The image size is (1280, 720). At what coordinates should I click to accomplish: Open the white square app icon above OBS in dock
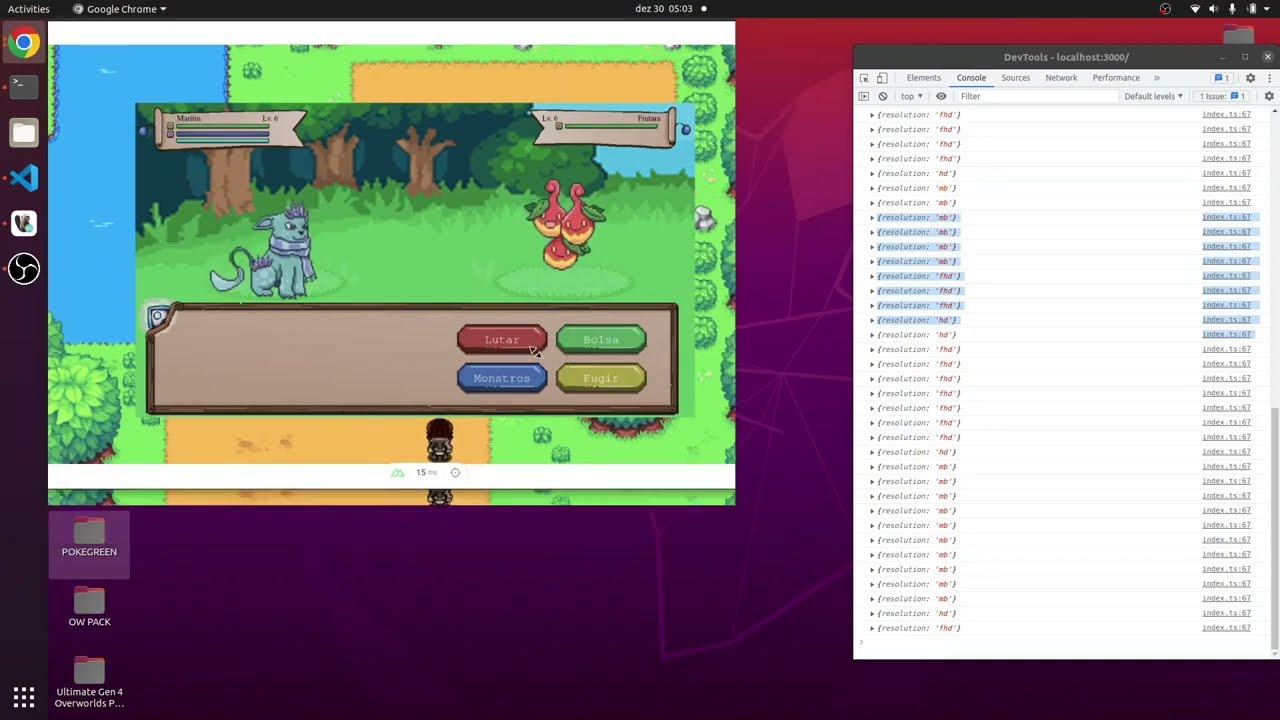pyautogui.click(x=24, y=223)
